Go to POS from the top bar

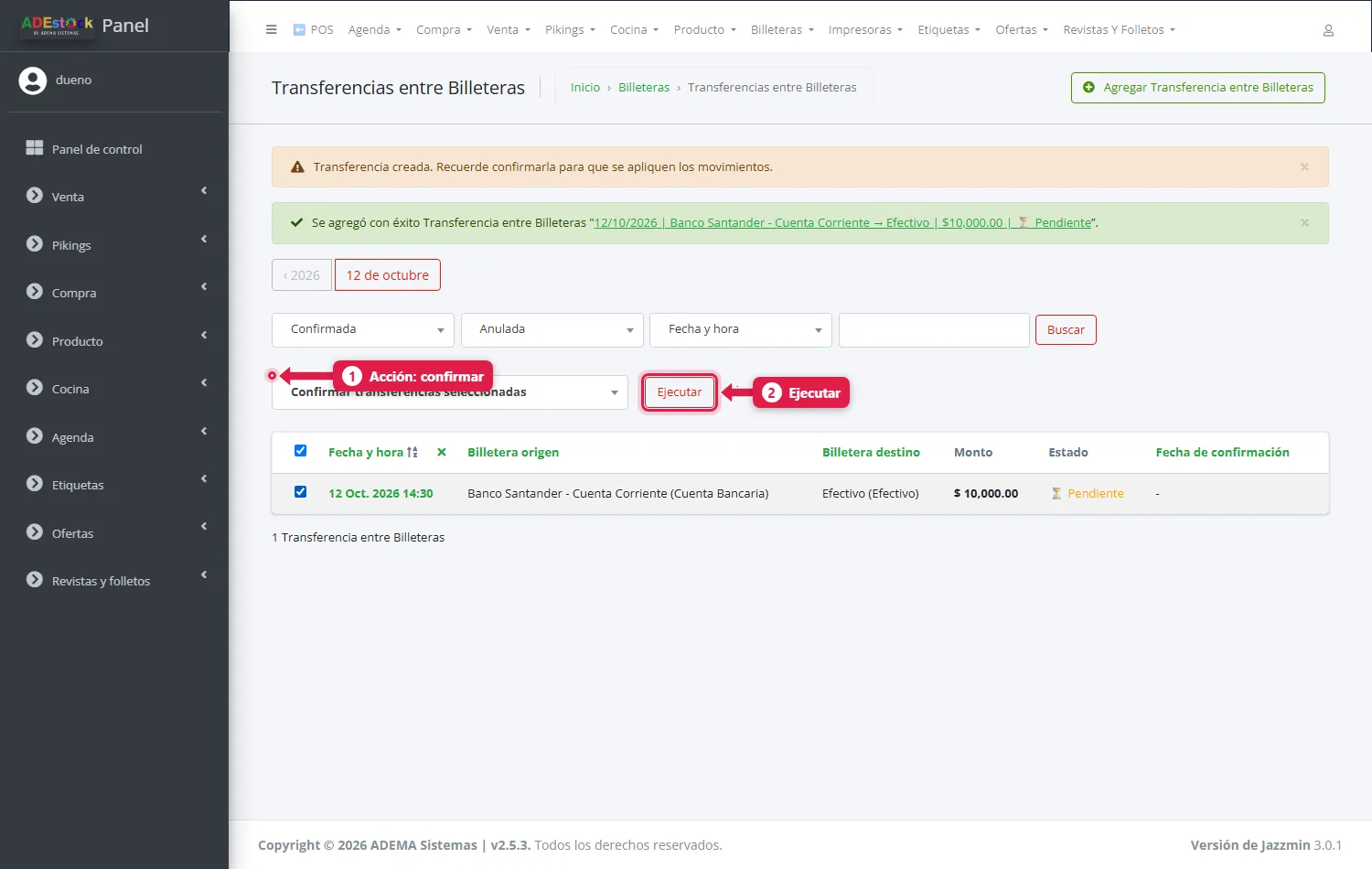pos(313,29)
